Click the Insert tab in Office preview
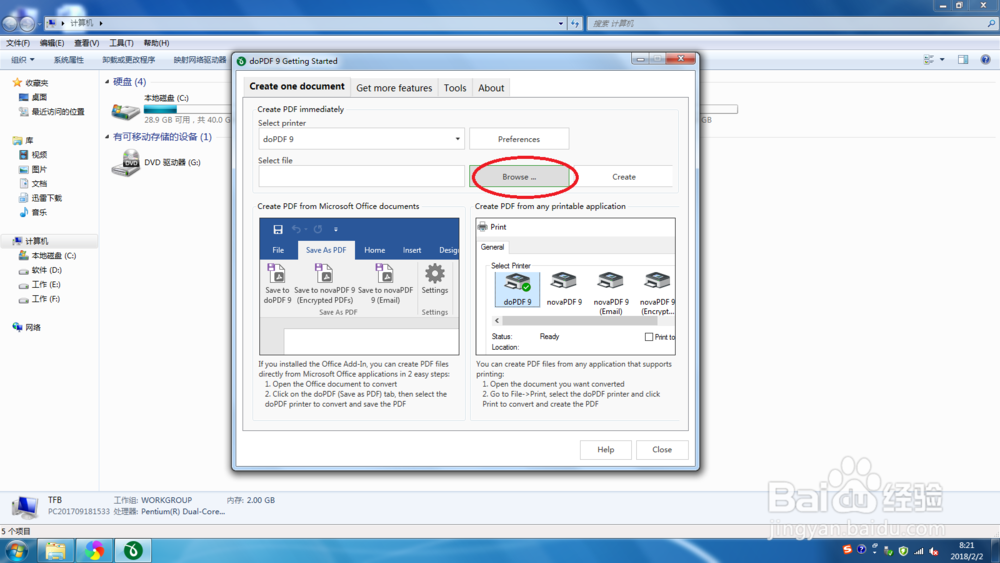 [411, 250]
